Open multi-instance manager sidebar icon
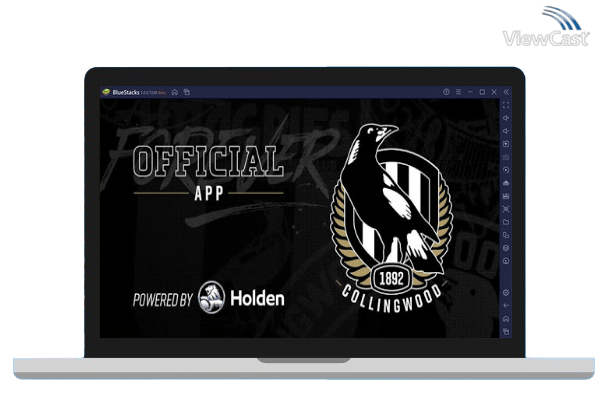Screen dimensions: 602x414 506,235
